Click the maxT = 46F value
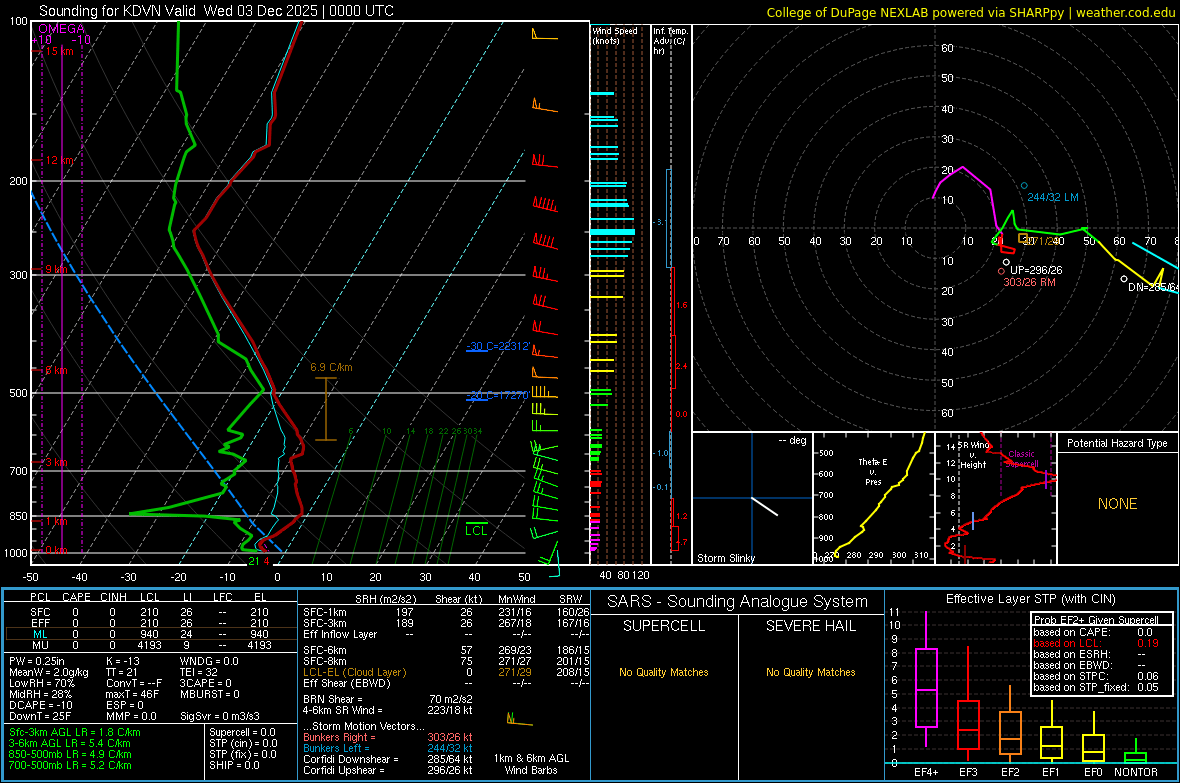 click(x=132, y=694)
